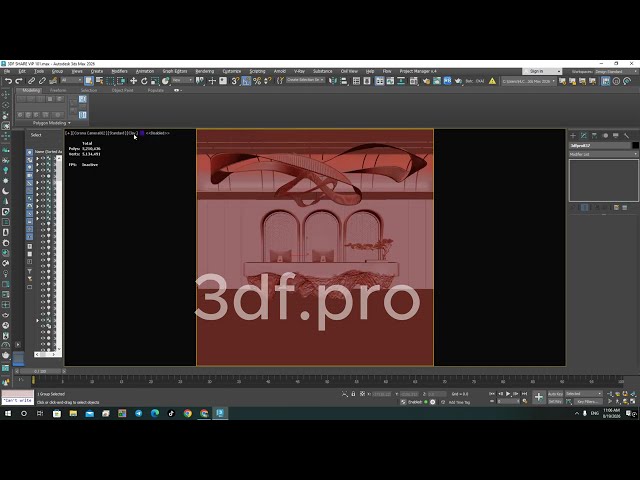Switch to the Freeform ribbon tab
640x480 pixels.
click(58, 90)
